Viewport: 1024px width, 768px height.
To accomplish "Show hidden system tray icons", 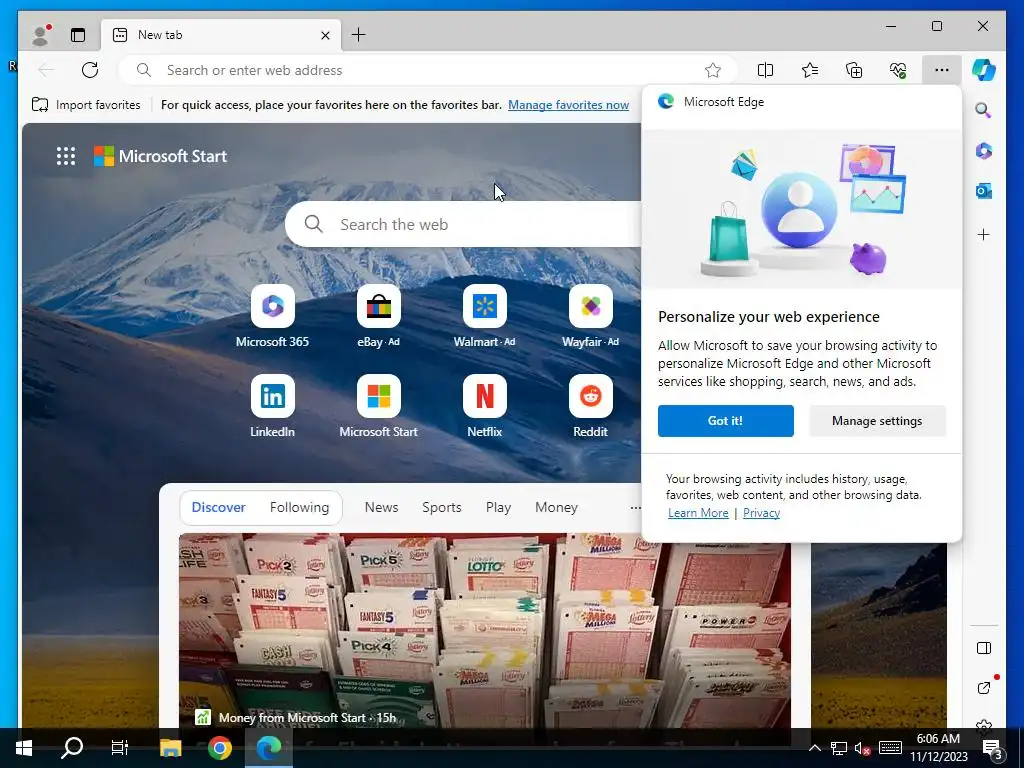I will pyautogui.click(x=814, y=748).
